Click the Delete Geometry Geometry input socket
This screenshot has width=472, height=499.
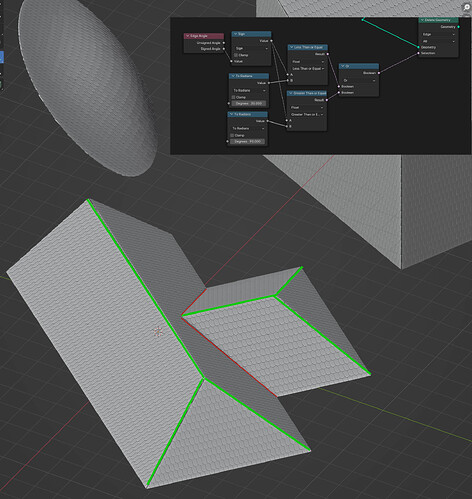point(419,47)
